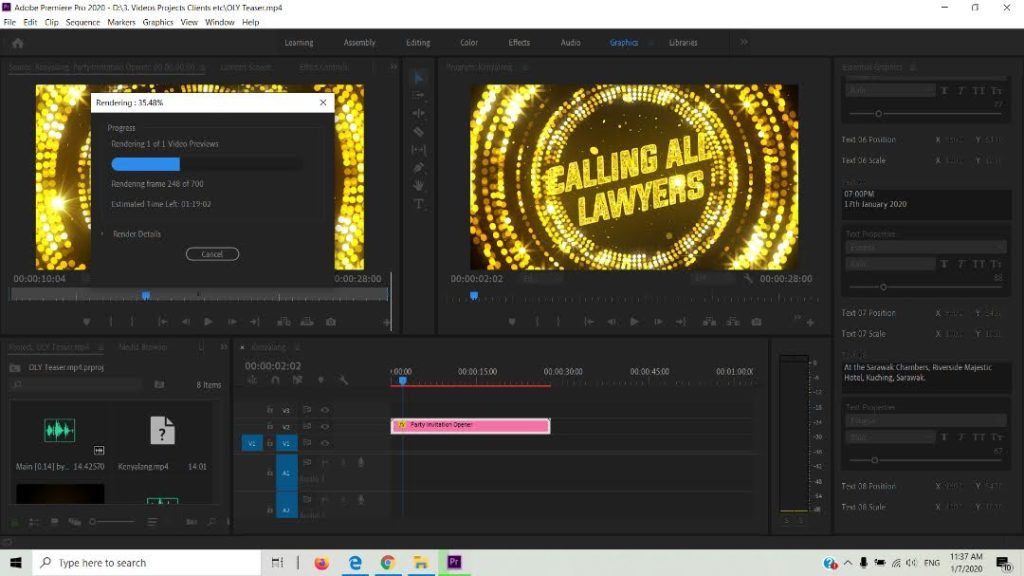Toggle the V1 track lock
The image size is (1024, 576).
[x=270, y=443]
